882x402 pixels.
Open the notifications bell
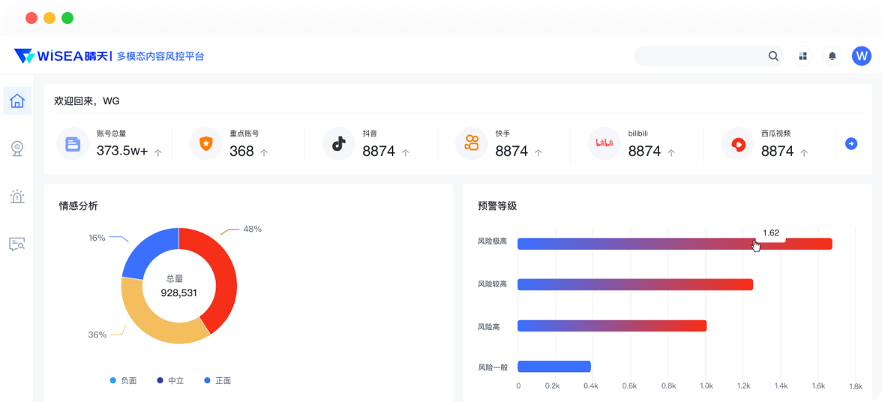click(x=832, y=56)
